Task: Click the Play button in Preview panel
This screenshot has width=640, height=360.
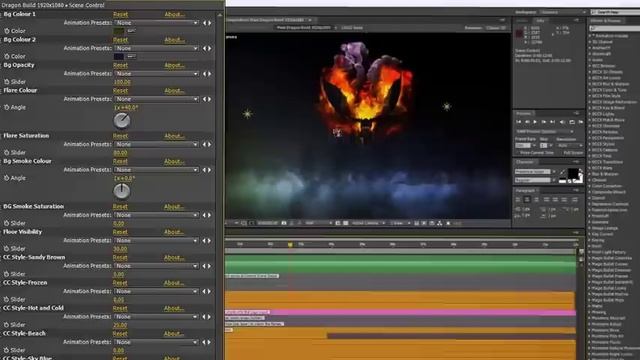Action: (535, 122)
